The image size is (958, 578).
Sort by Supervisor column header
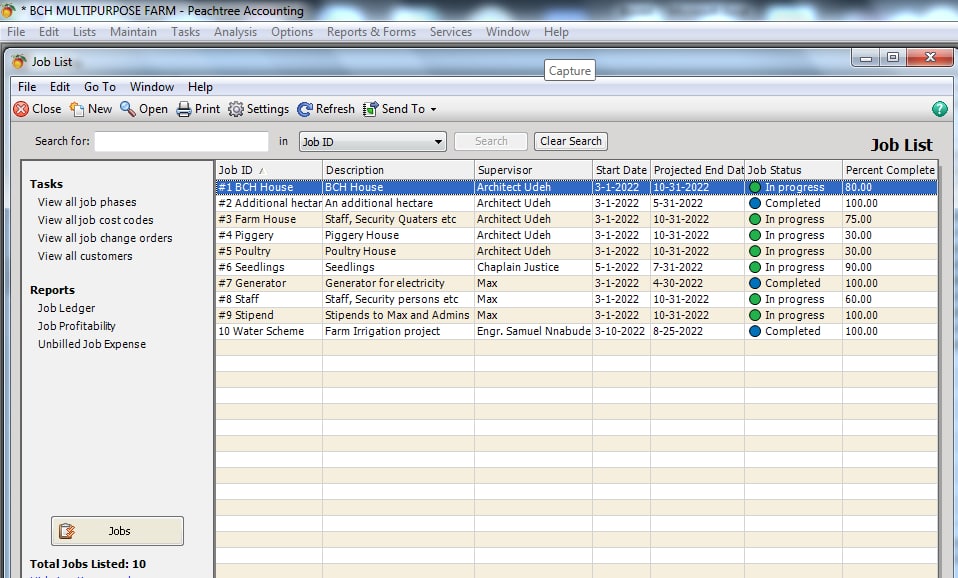[533, 170]
